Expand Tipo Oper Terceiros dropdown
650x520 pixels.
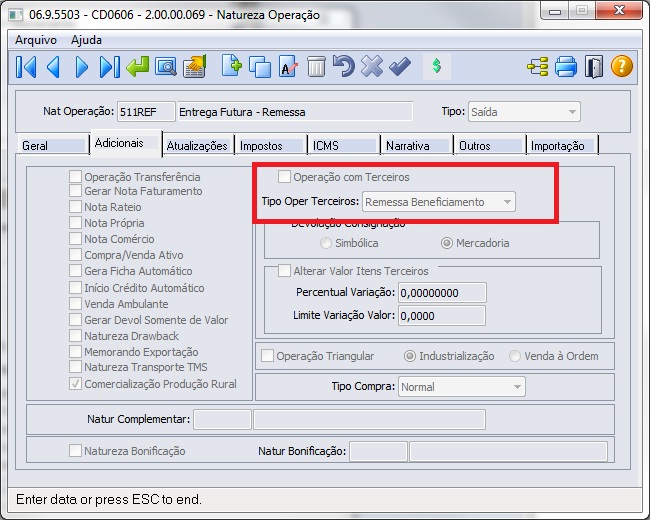[x=439, y=202]
